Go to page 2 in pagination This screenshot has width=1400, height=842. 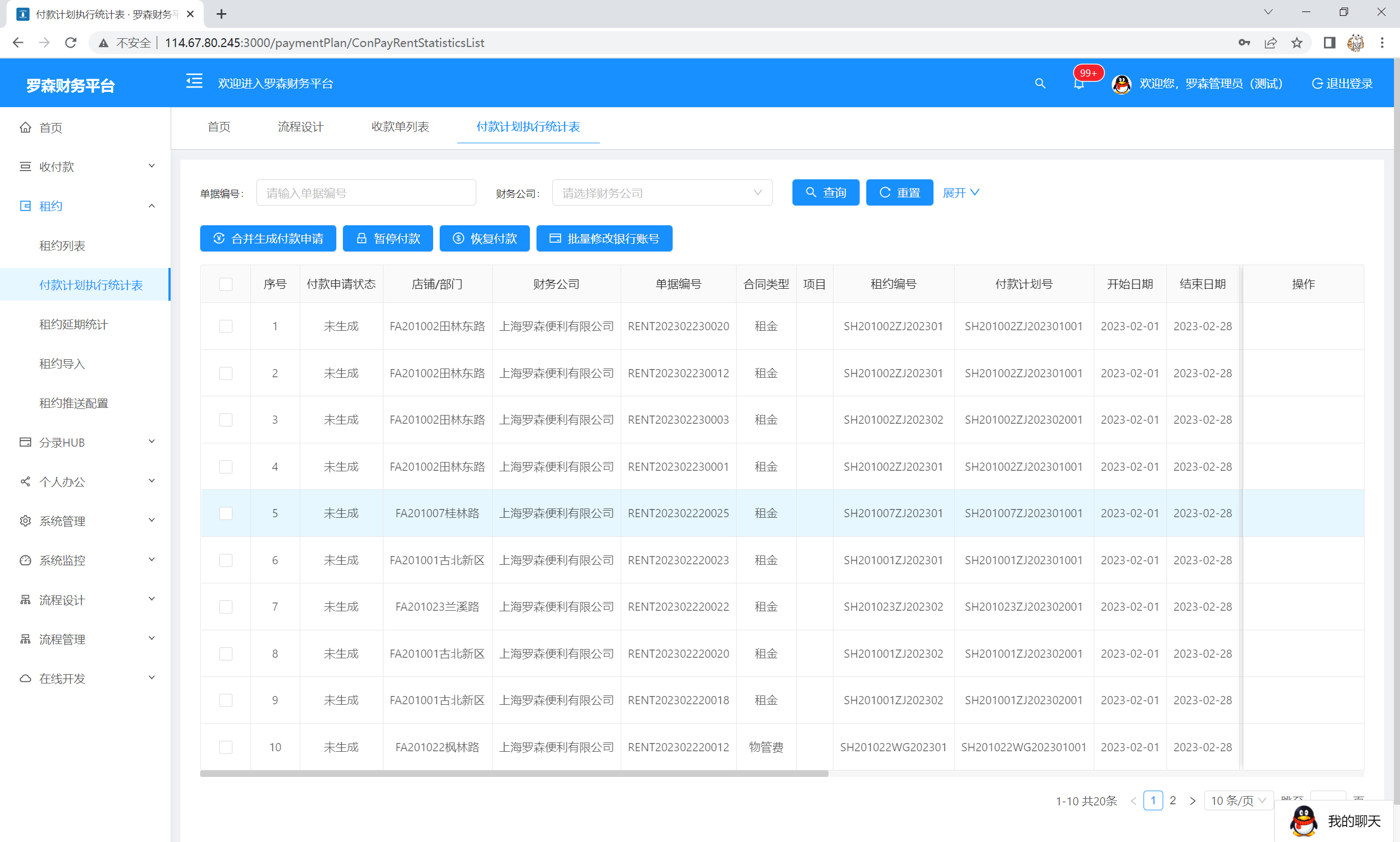coord(1172,800)
